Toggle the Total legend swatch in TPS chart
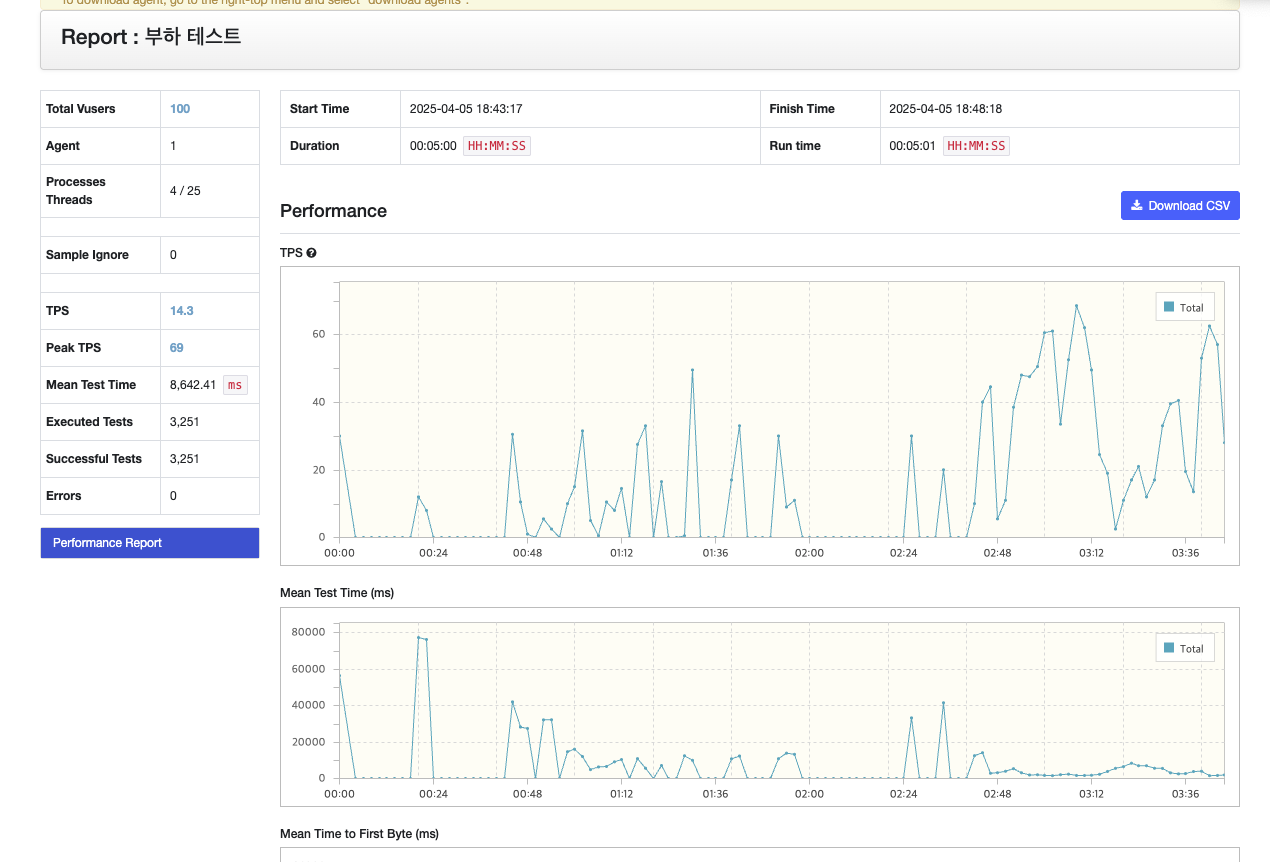The image size is (1270, 862). 1169,307
